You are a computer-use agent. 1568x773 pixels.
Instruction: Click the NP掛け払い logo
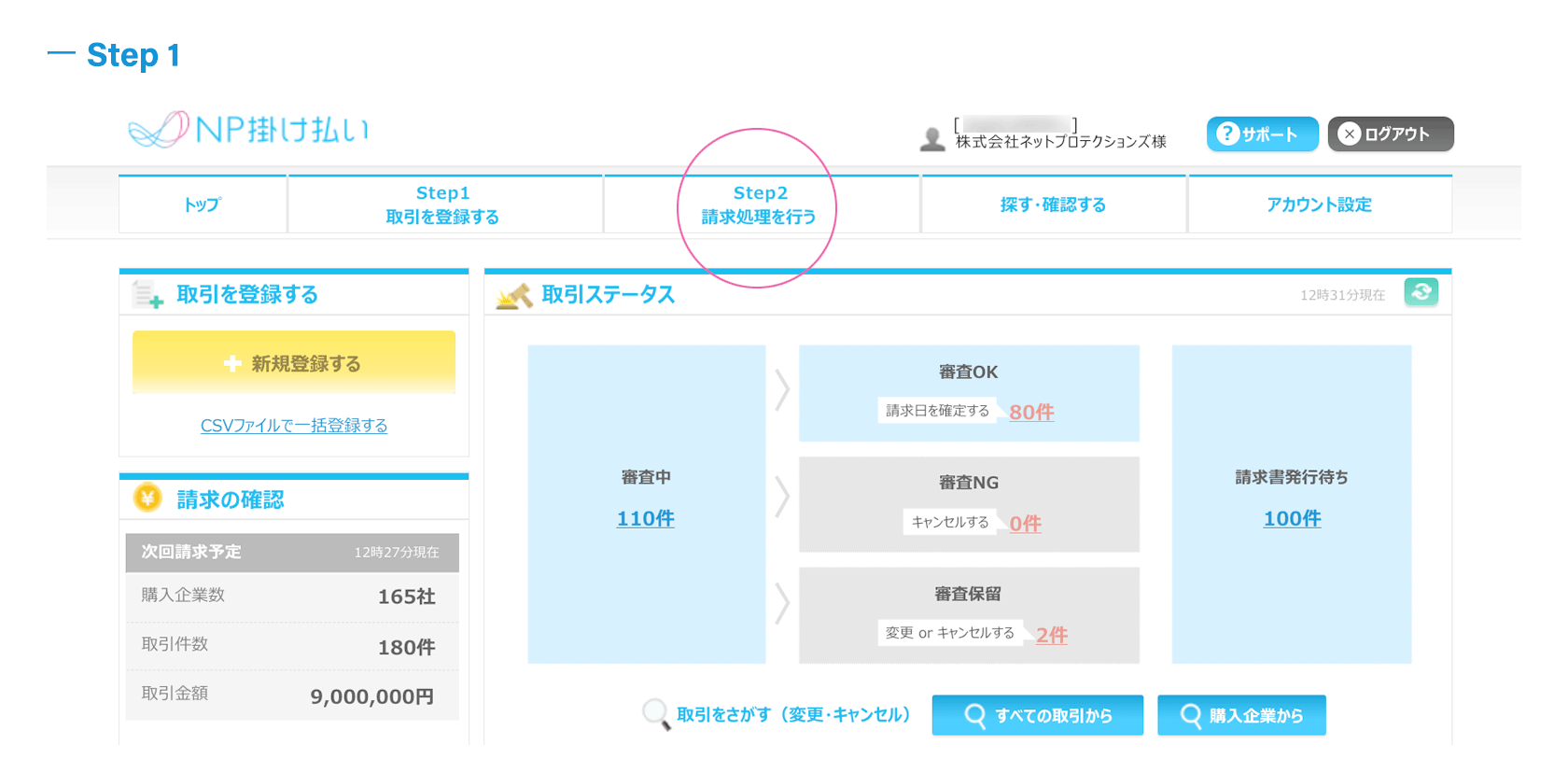click(248, 129)
